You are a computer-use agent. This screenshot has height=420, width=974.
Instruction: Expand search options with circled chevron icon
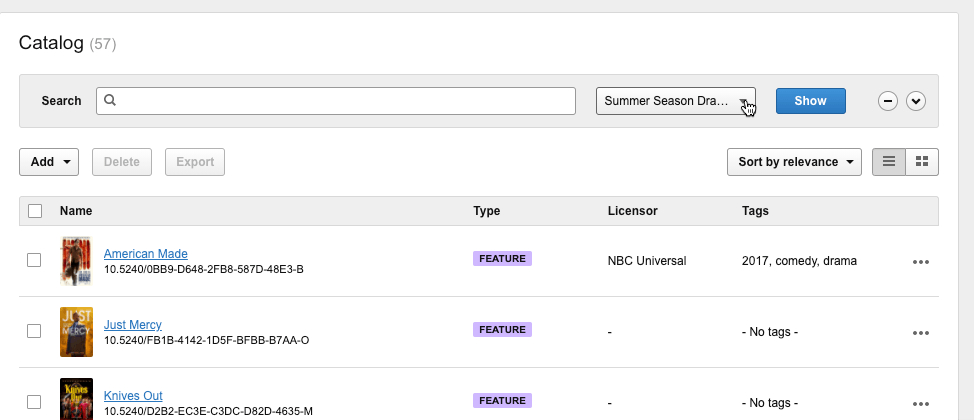coord(916,101)
